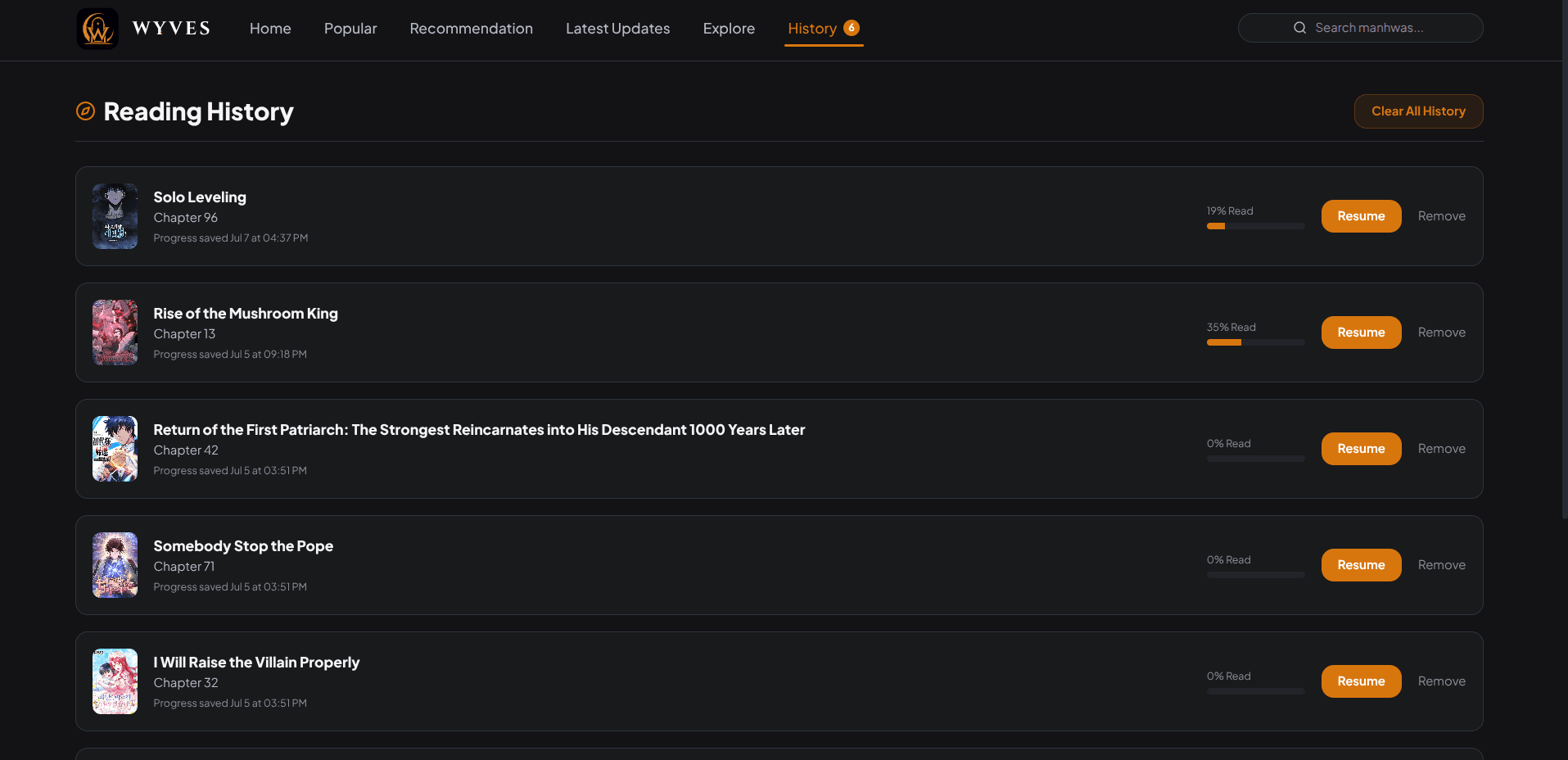Click the Reading History heading
The image size is (1568, 760).
click(198, 111)
